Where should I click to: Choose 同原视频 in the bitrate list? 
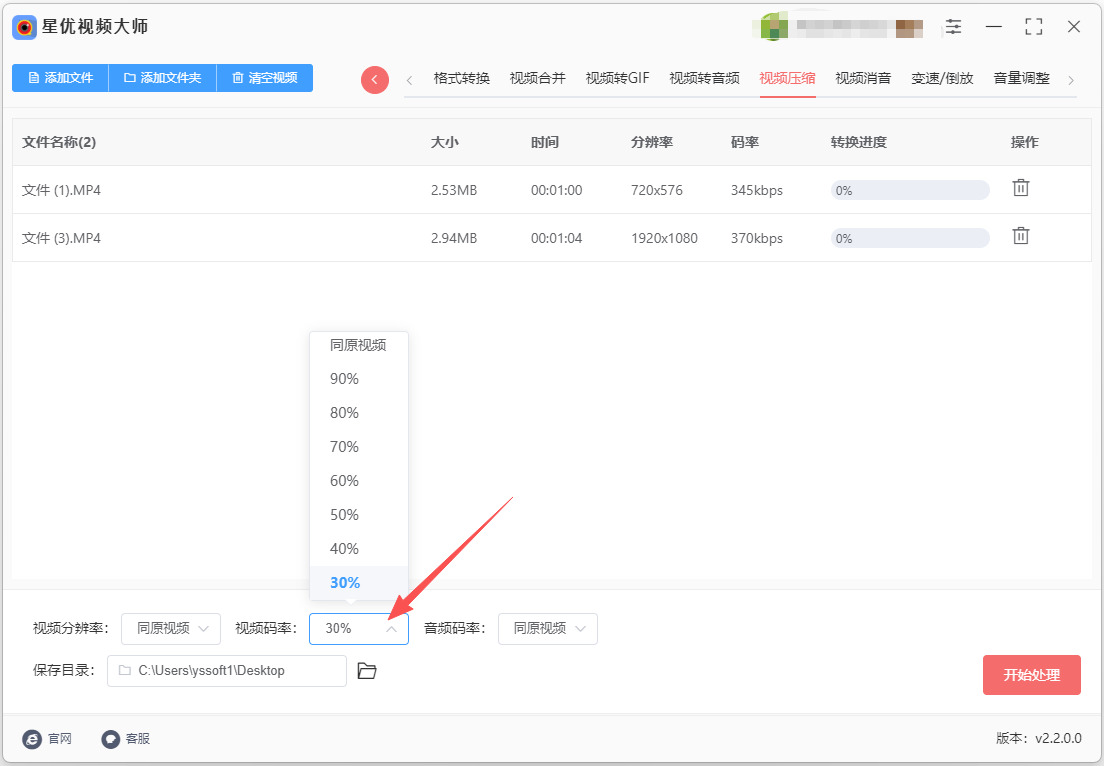359,345
